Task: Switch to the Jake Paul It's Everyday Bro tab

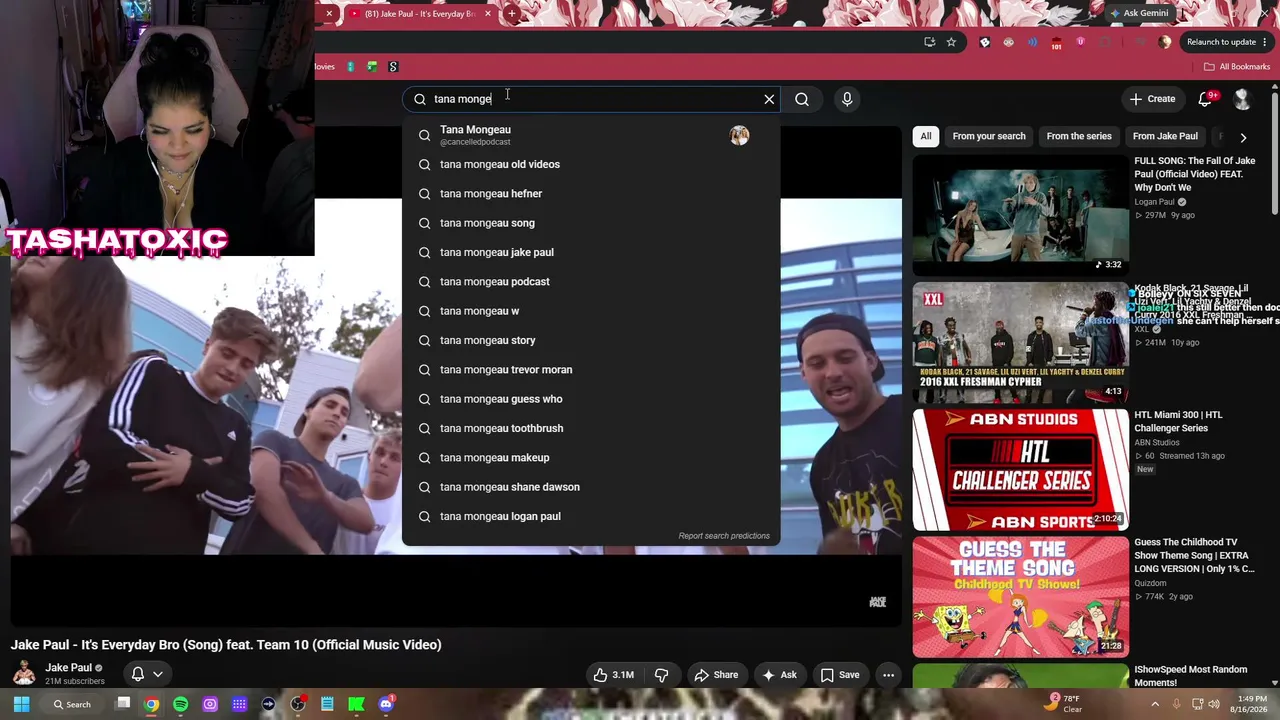Action: 418,14
